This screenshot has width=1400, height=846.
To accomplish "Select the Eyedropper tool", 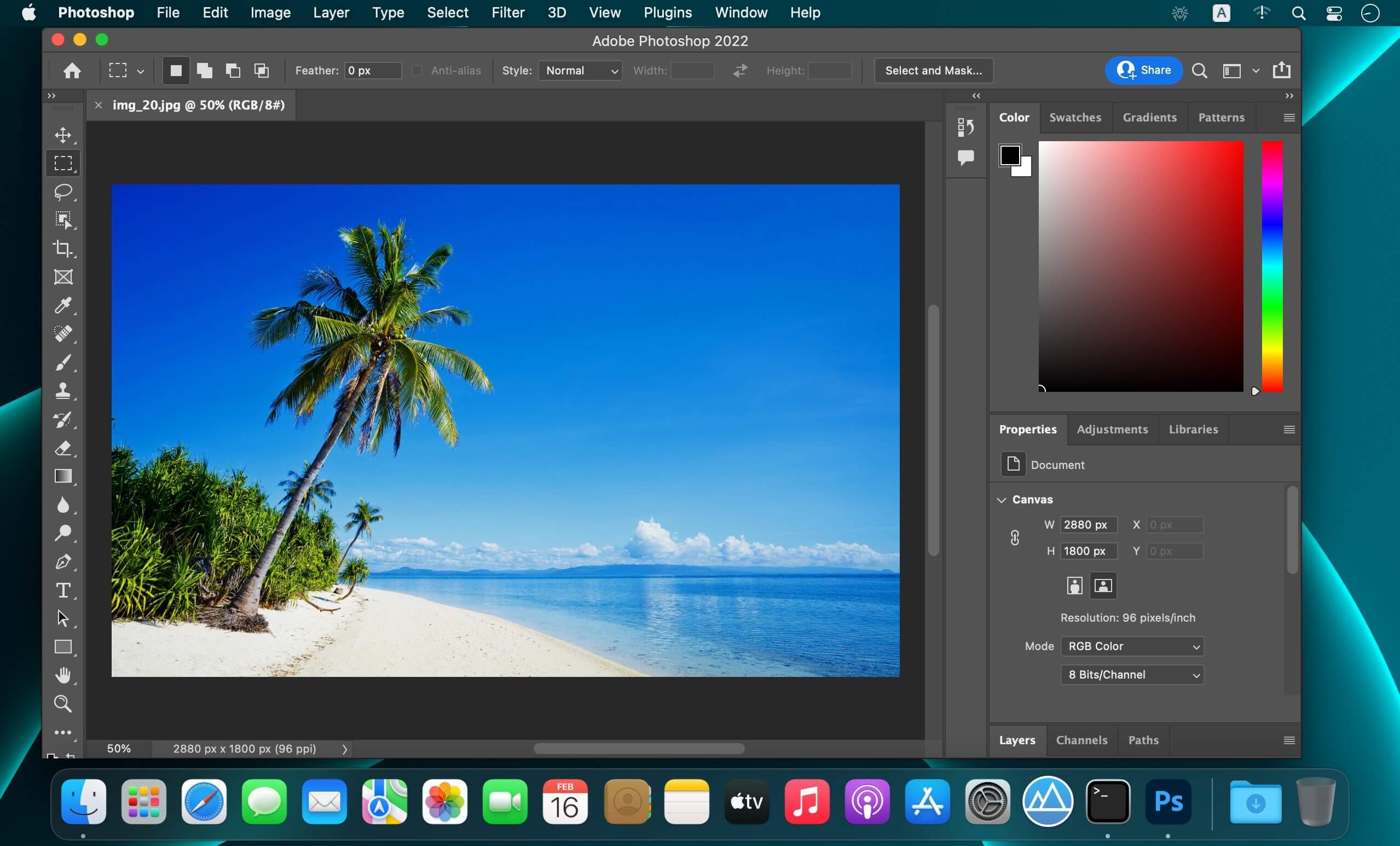I will click(x=63, y=305).
